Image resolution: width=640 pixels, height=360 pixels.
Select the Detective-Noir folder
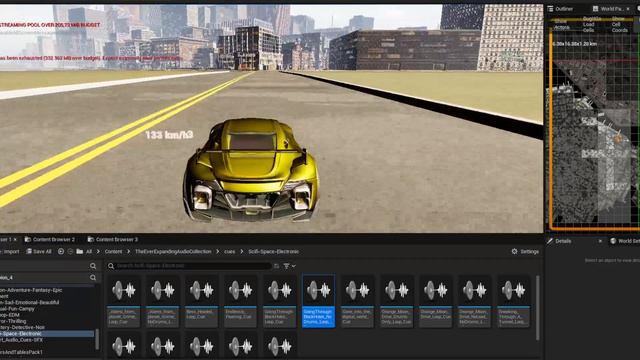pyautogui.click(x=22, y=327)
